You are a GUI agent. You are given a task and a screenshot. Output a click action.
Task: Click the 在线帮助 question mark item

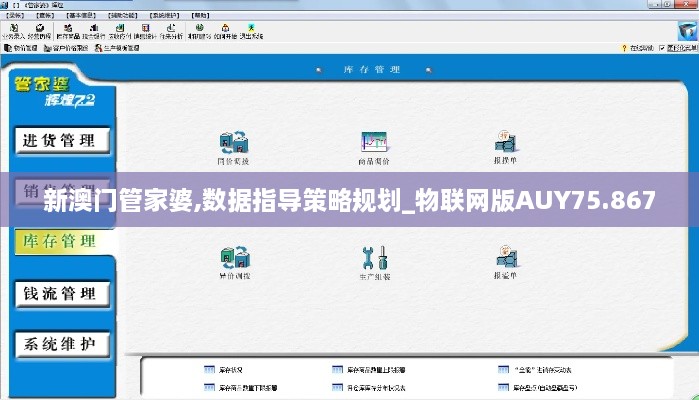click(x=637, y=48)
